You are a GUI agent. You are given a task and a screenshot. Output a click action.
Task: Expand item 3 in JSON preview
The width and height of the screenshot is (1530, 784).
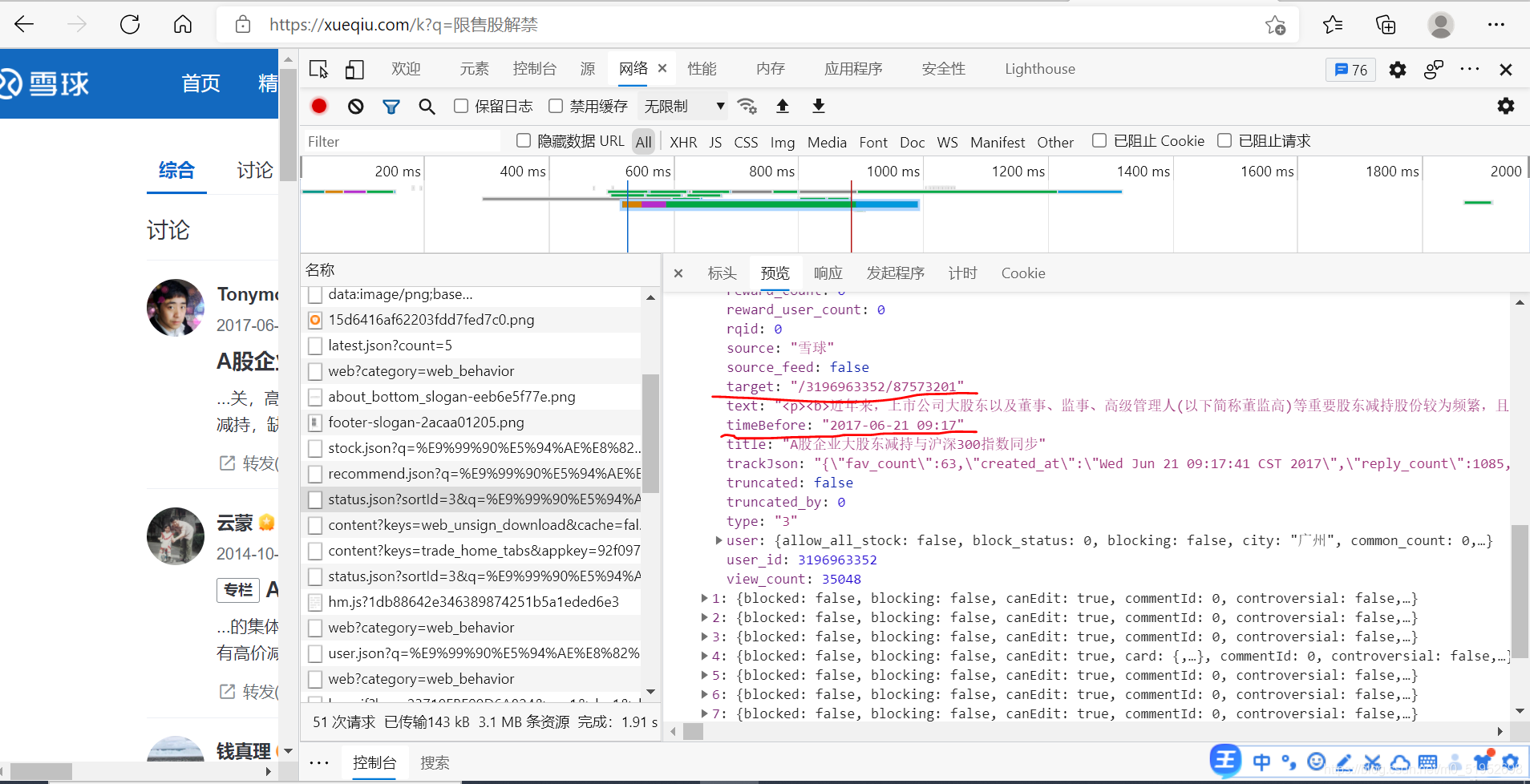(x=704, y=636)
